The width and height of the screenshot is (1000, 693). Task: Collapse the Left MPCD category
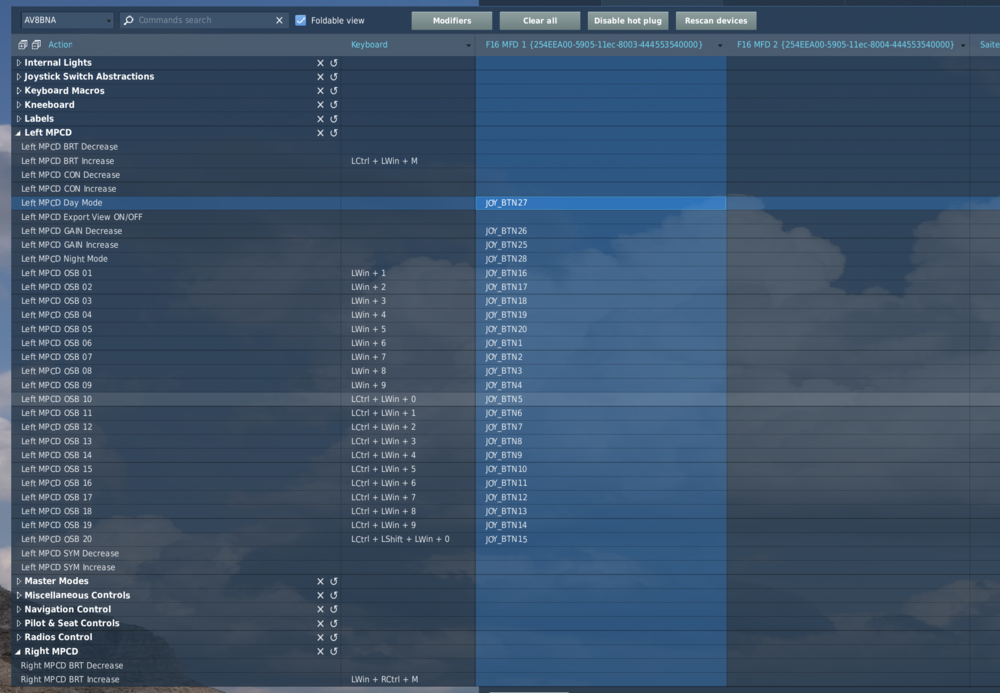(x=18, y=133)
